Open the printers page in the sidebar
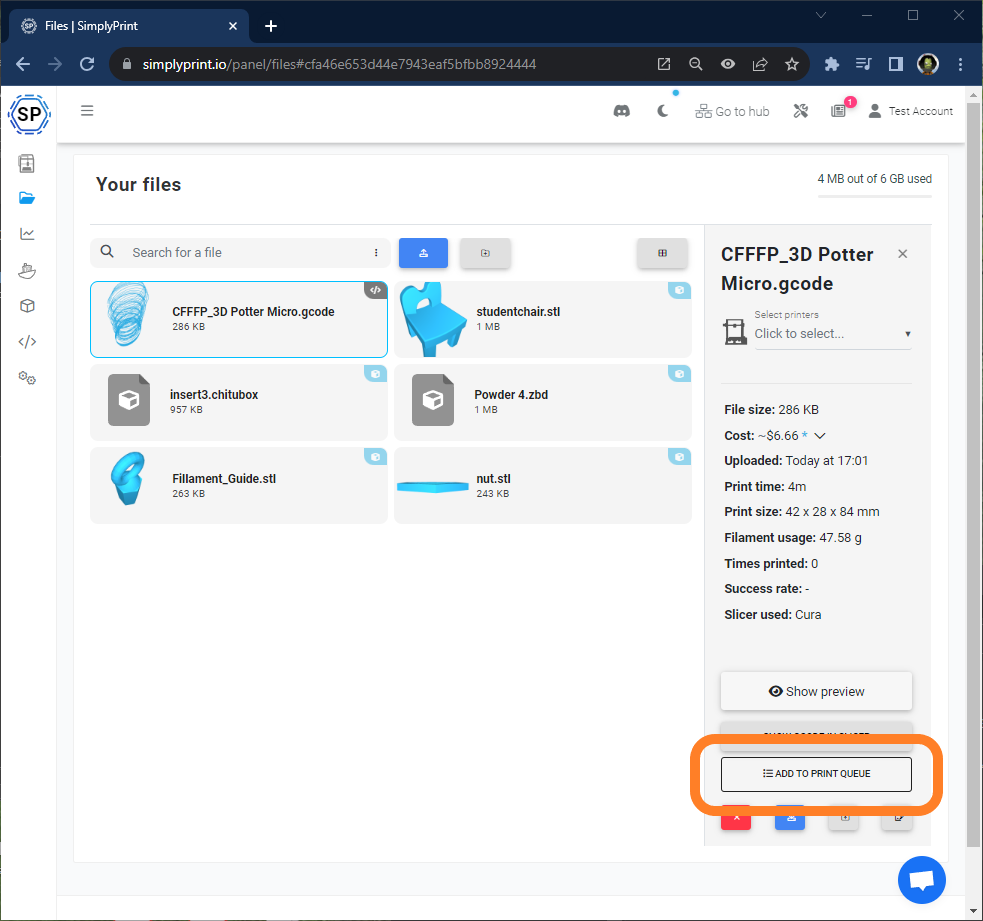The image size is (983, 921). pyautogui.click(x=27, y=163)
